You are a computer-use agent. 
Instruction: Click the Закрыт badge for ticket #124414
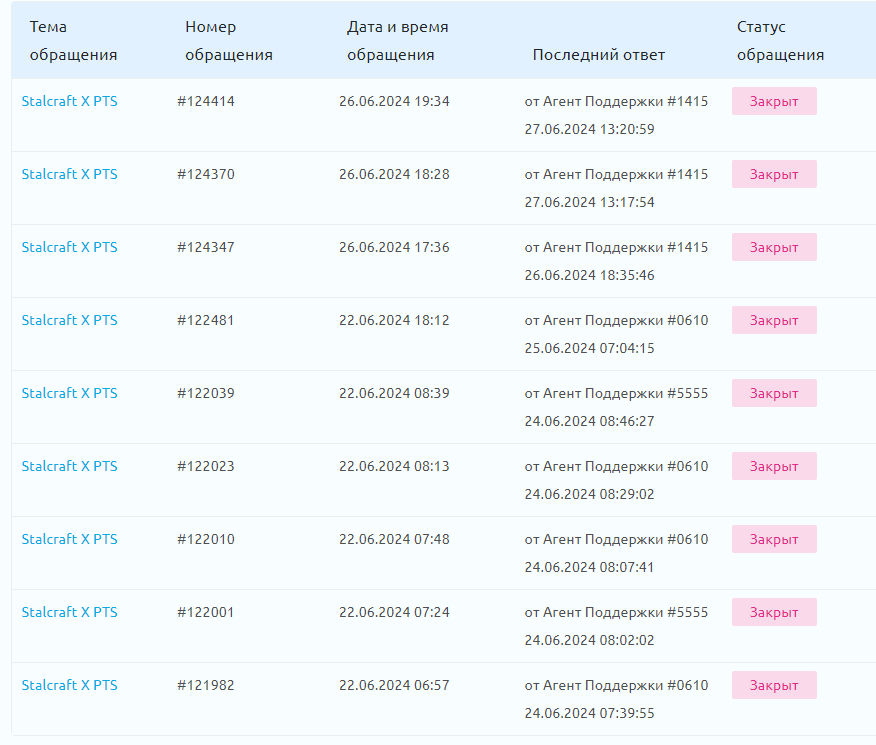pos(774,101)
